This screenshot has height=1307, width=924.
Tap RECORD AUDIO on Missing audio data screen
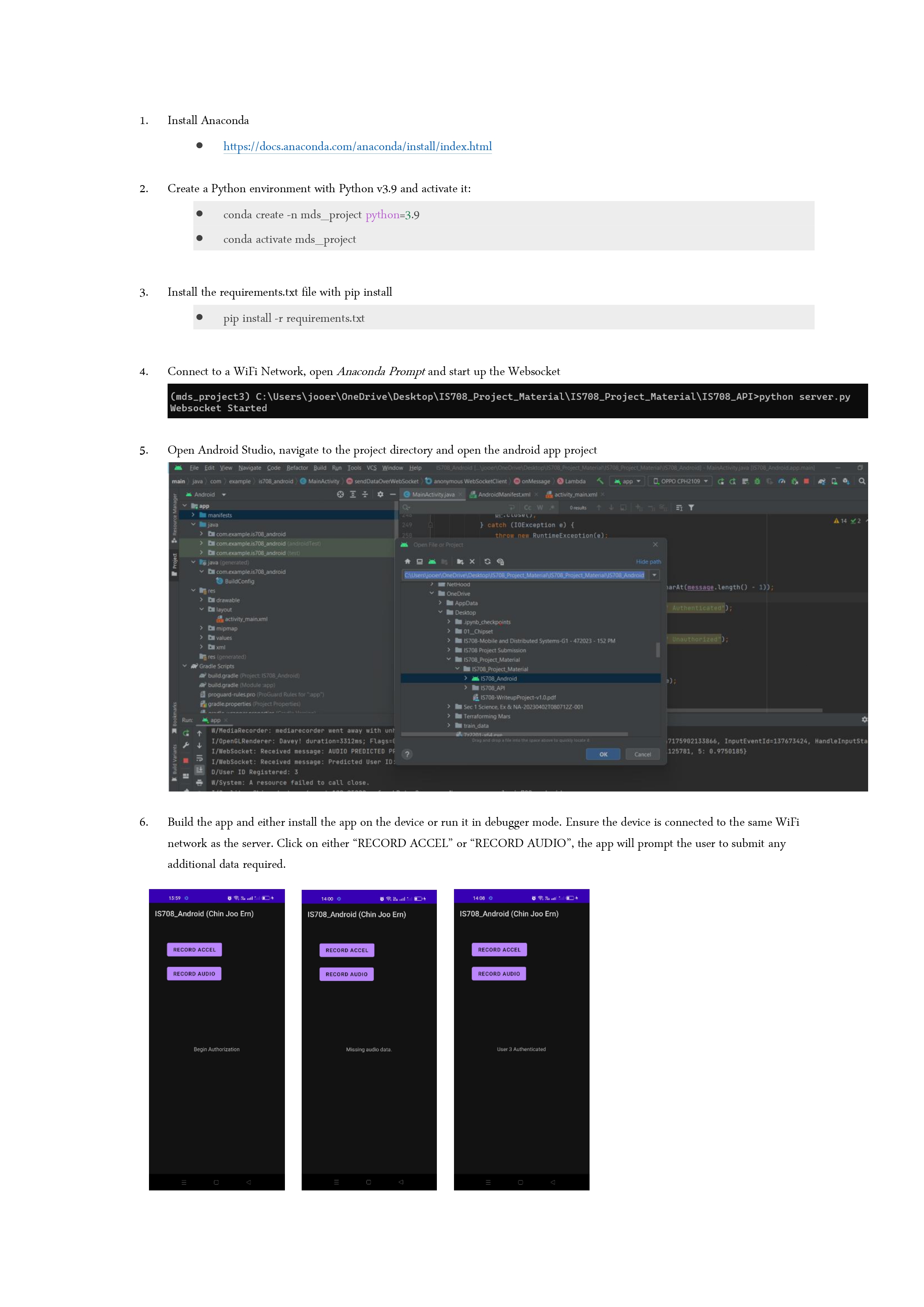click(346, 974)
